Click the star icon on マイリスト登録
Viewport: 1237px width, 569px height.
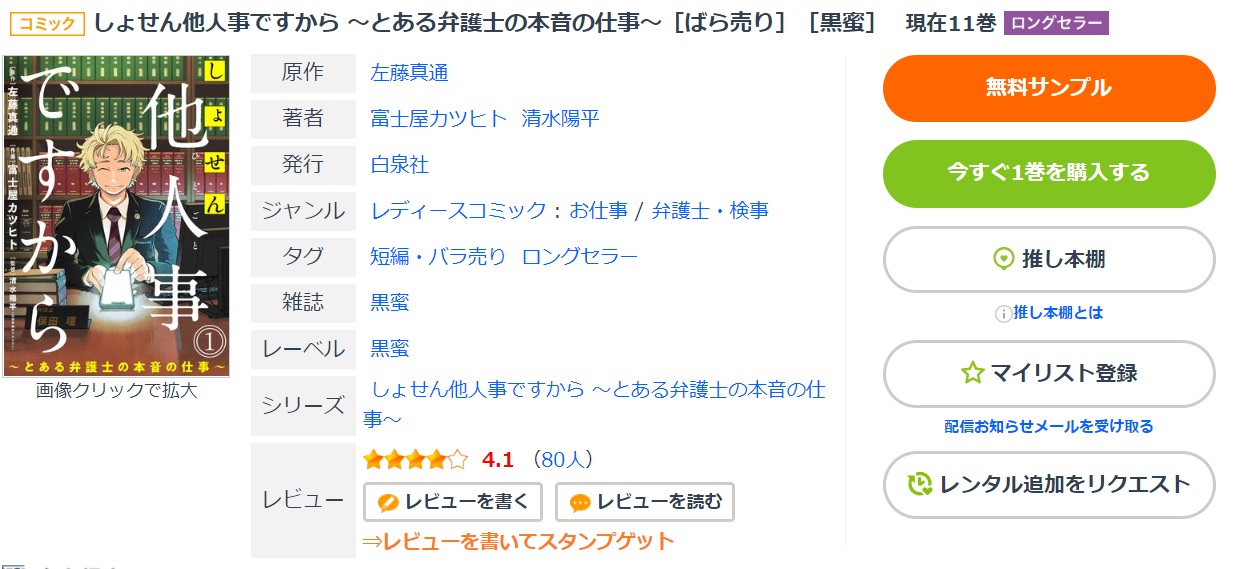[x=972, y=373]
